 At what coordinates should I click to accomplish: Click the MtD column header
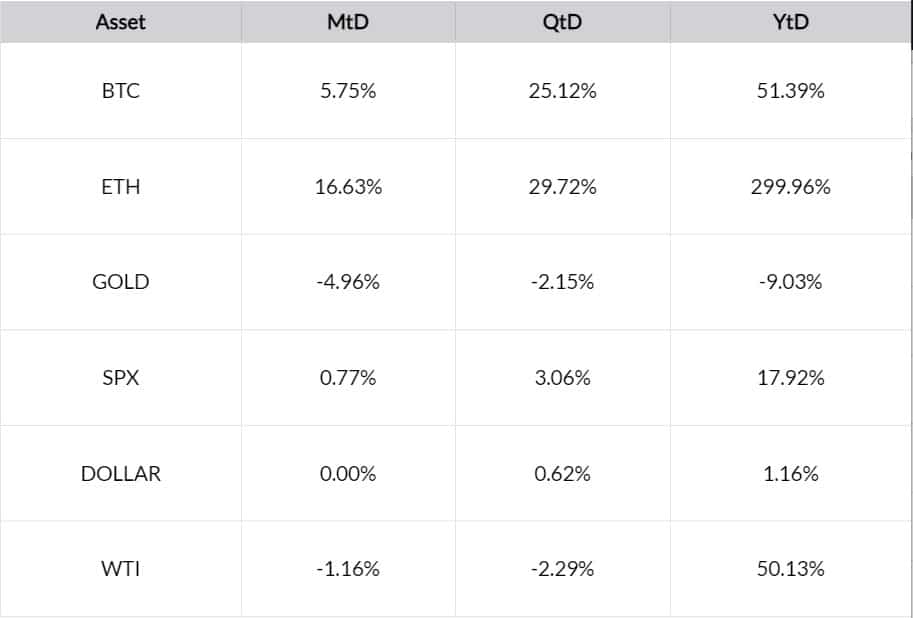click(x=348, y=22)
